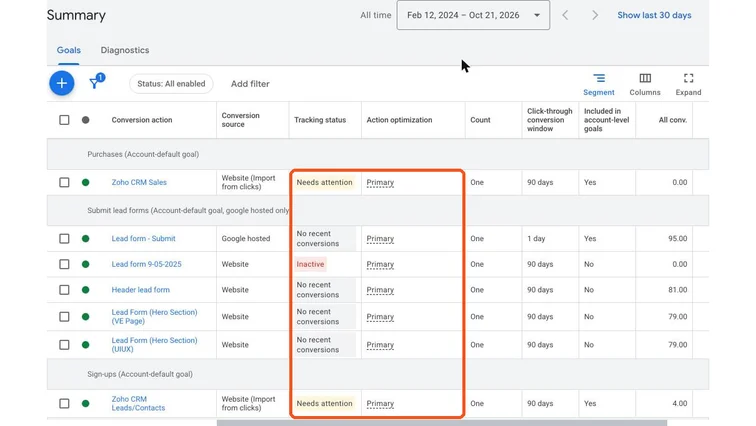Viewport: 756px width, 426px height.
Task: Click green status dot for Header lead form
Action: (x=85, y=290)
